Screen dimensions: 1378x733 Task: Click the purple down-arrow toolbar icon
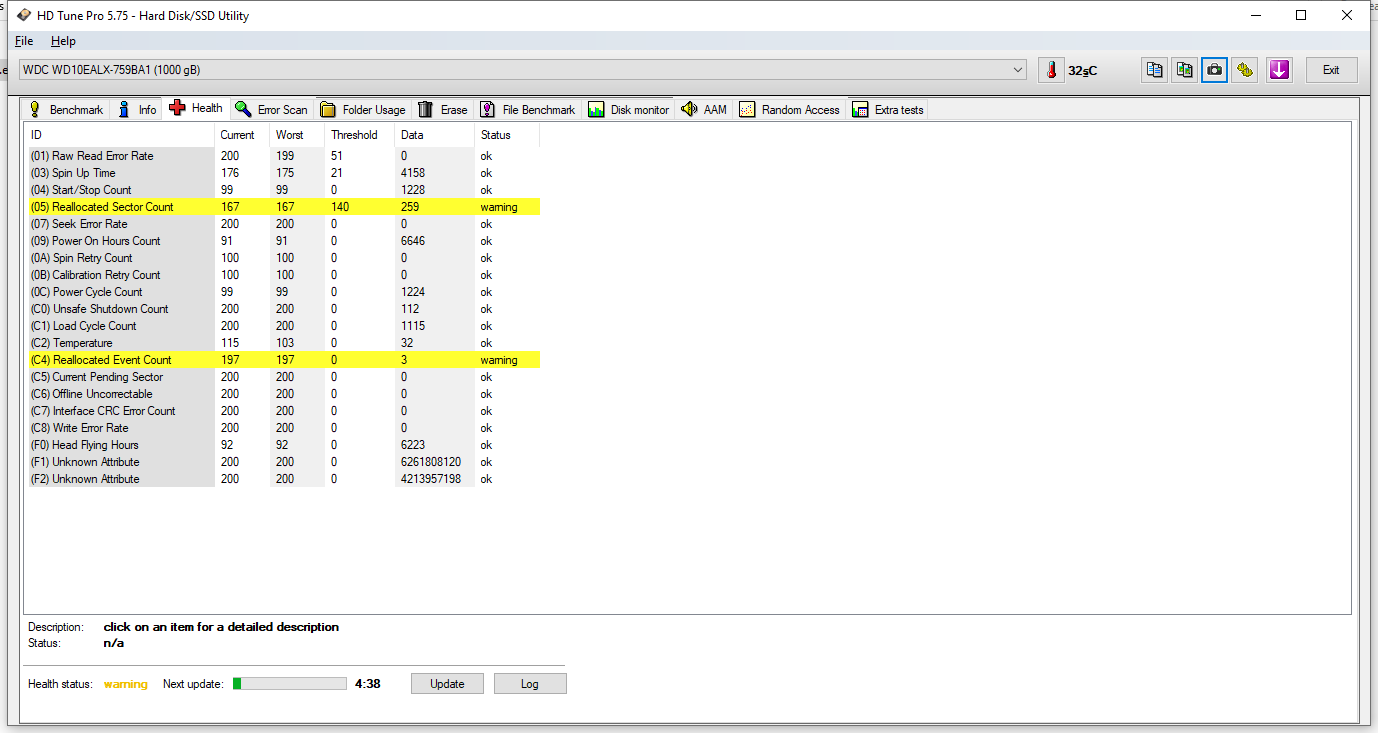pos(1279,70)
